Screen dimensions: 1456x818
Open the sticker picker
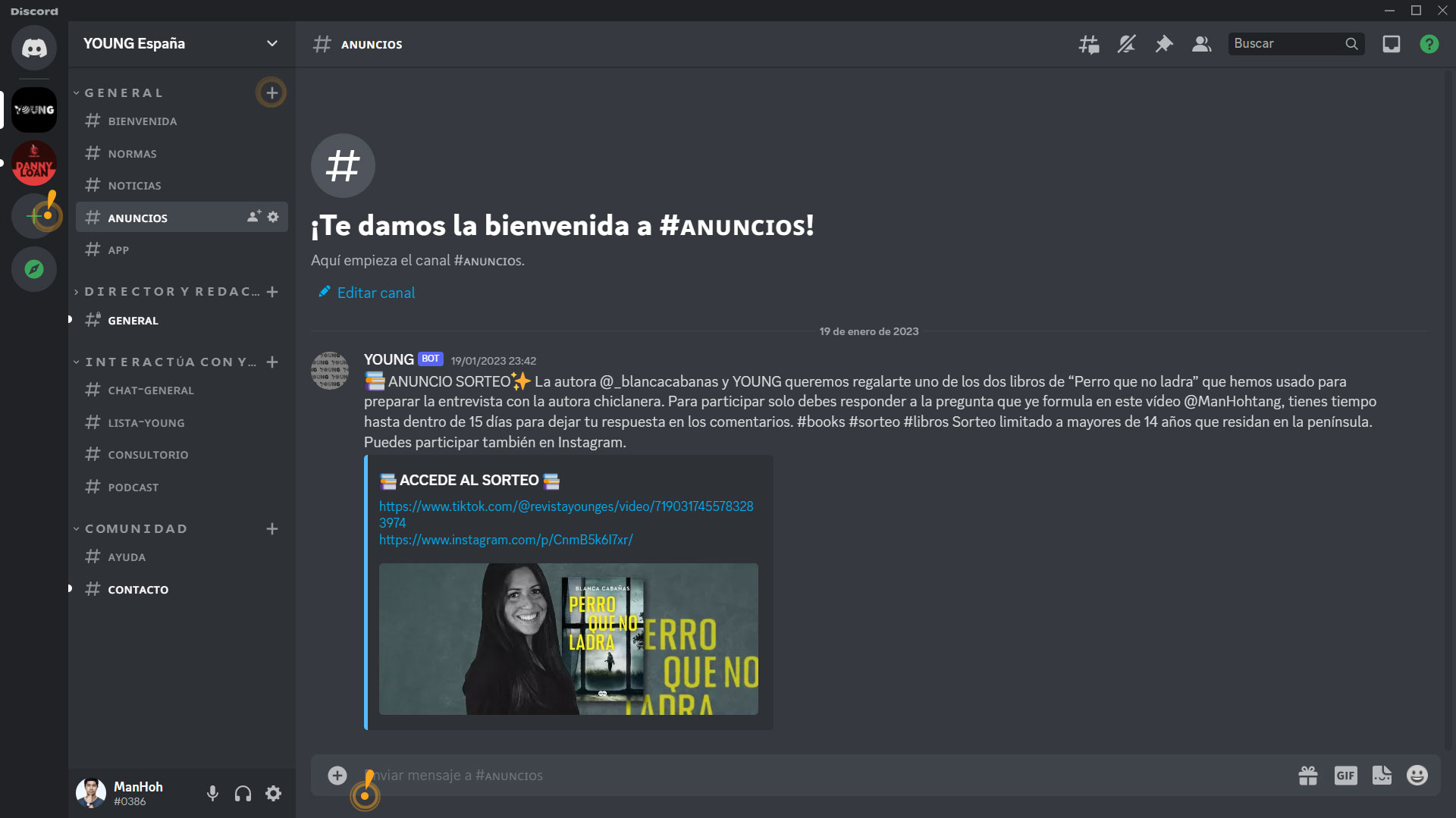(1382, 775)
